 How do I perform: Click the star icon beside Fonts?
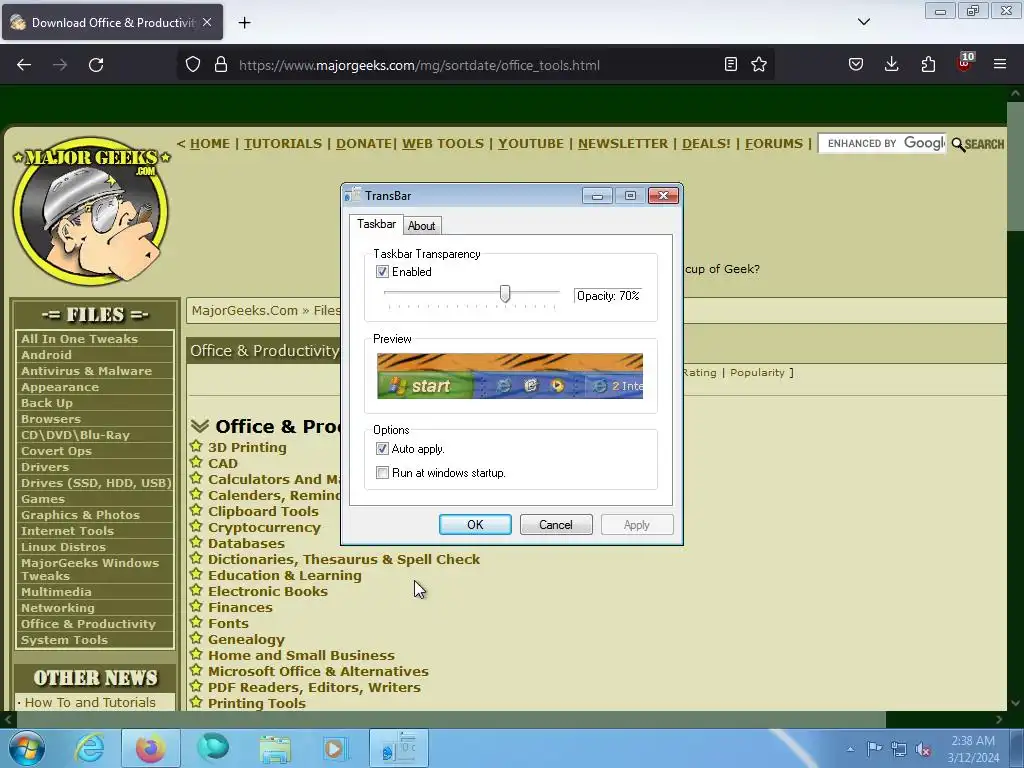tap(196, 622)
